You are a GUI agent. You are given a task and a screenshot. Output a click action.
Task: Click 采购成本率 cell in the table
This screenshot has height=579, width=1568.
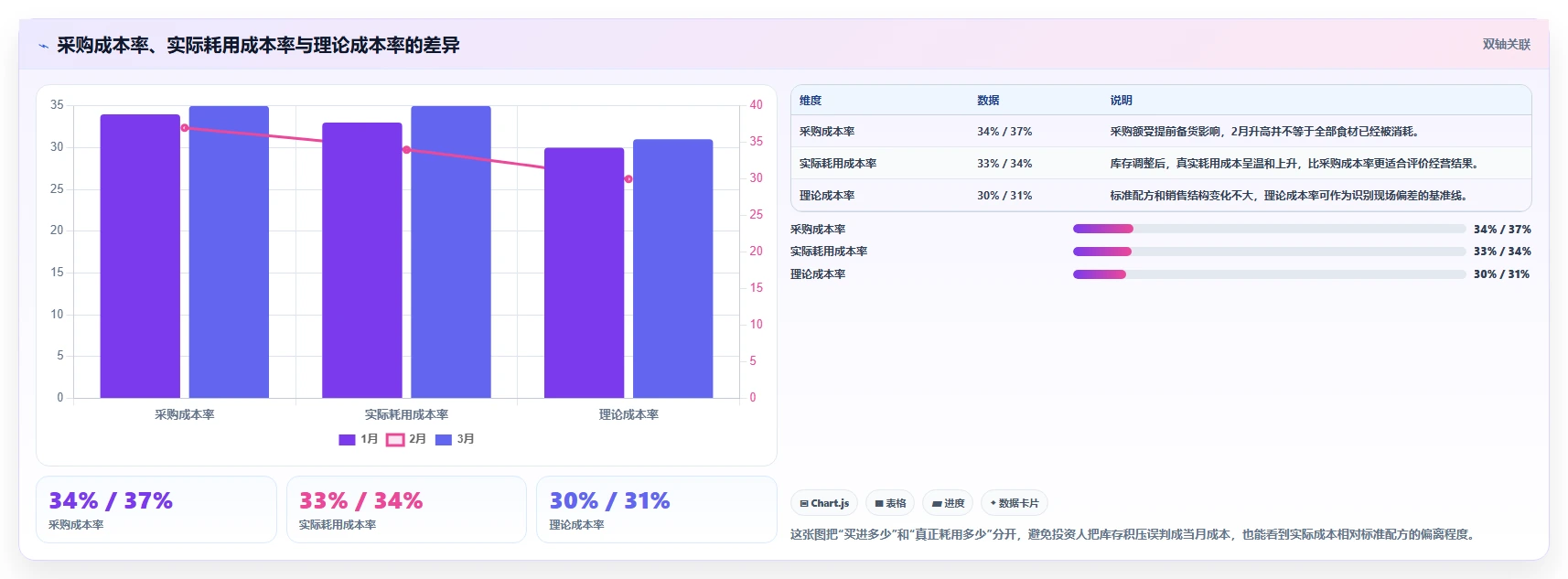pyautogui.click(x=827, y=132)
